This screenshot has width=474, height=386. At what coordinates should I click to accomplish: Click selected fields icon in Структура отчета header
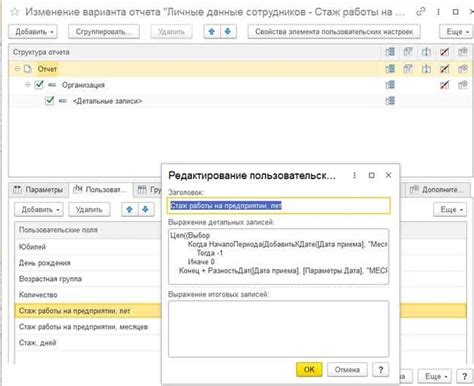(x=390, y=52)
